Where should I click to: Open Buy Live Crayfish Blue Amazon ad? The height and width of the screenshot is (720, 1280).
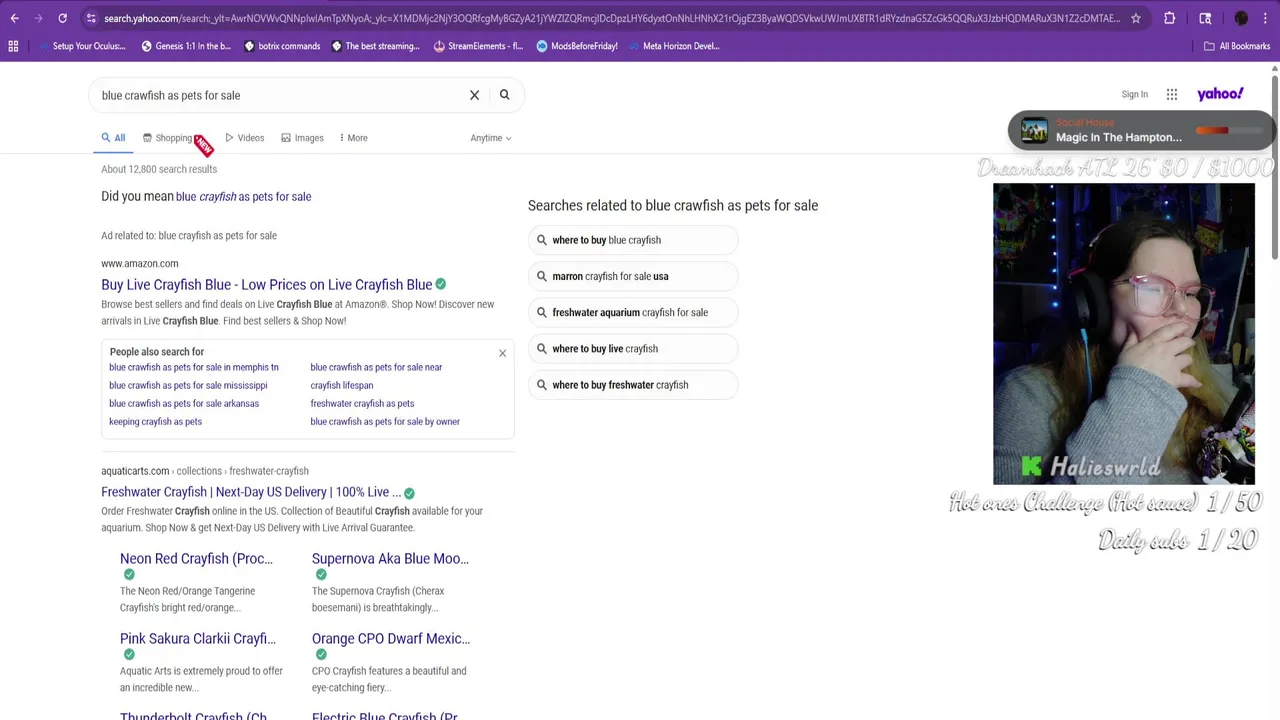click(x=266, y=284)
